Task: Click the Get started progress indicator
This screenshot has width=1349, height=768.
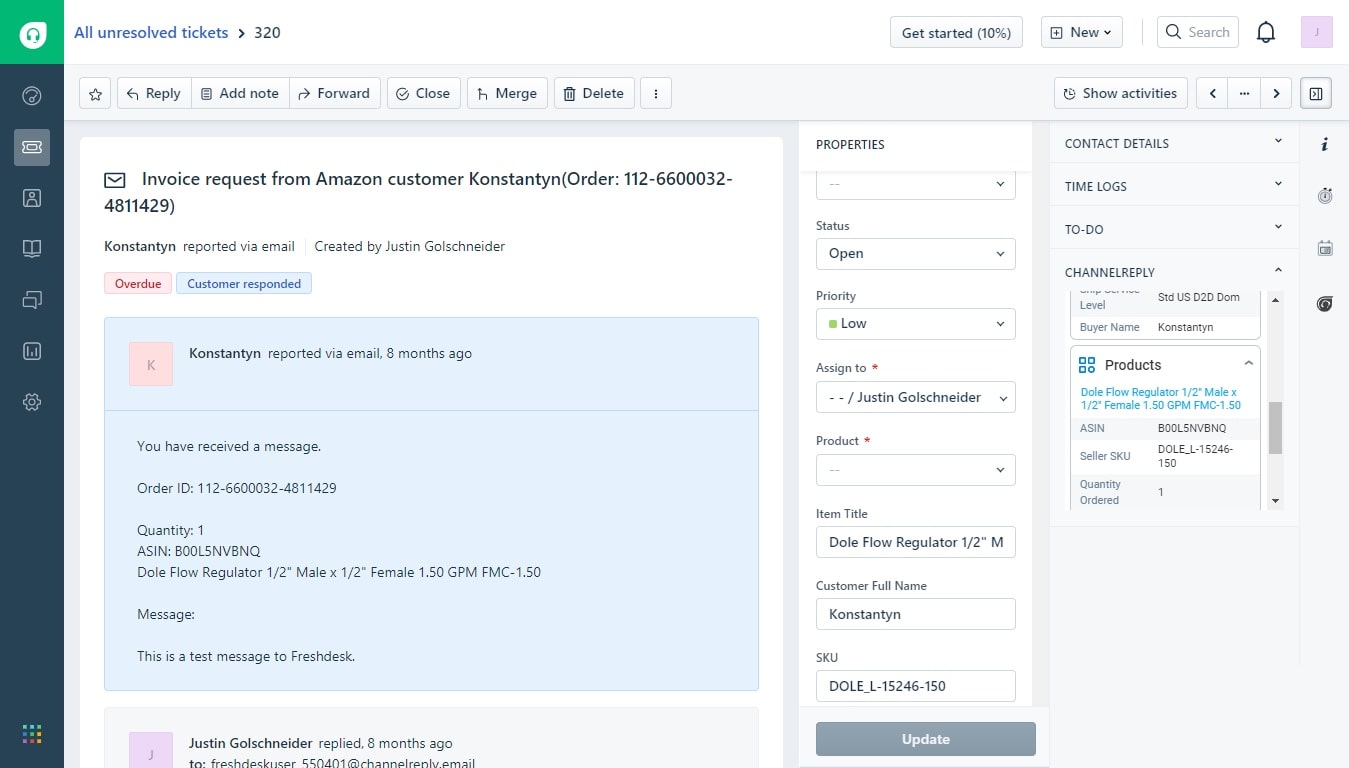Action: 956,31
